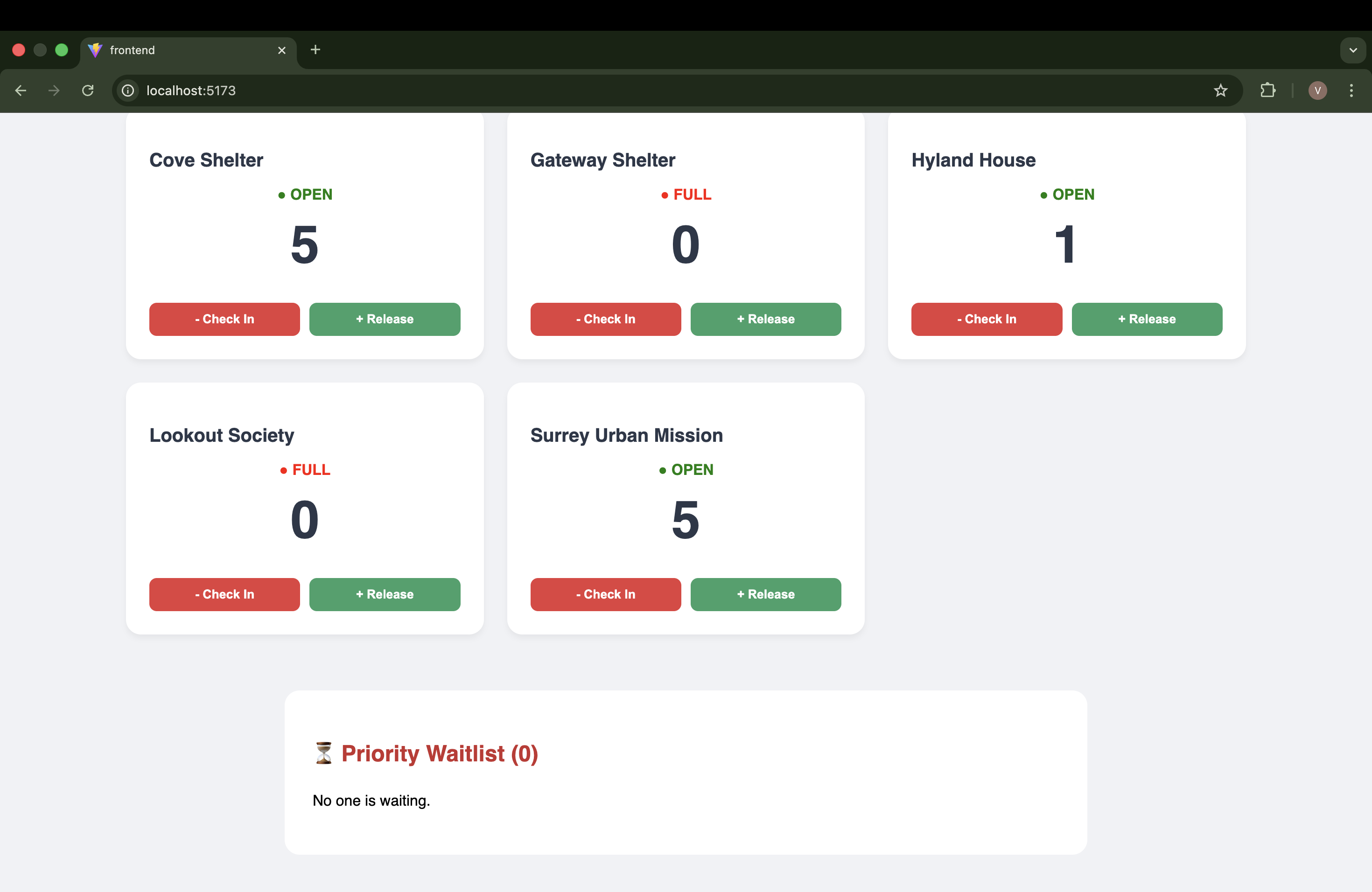Bookmark this page with star icon
Viewport: 1372px width, 892px height.
point(1220,91)
